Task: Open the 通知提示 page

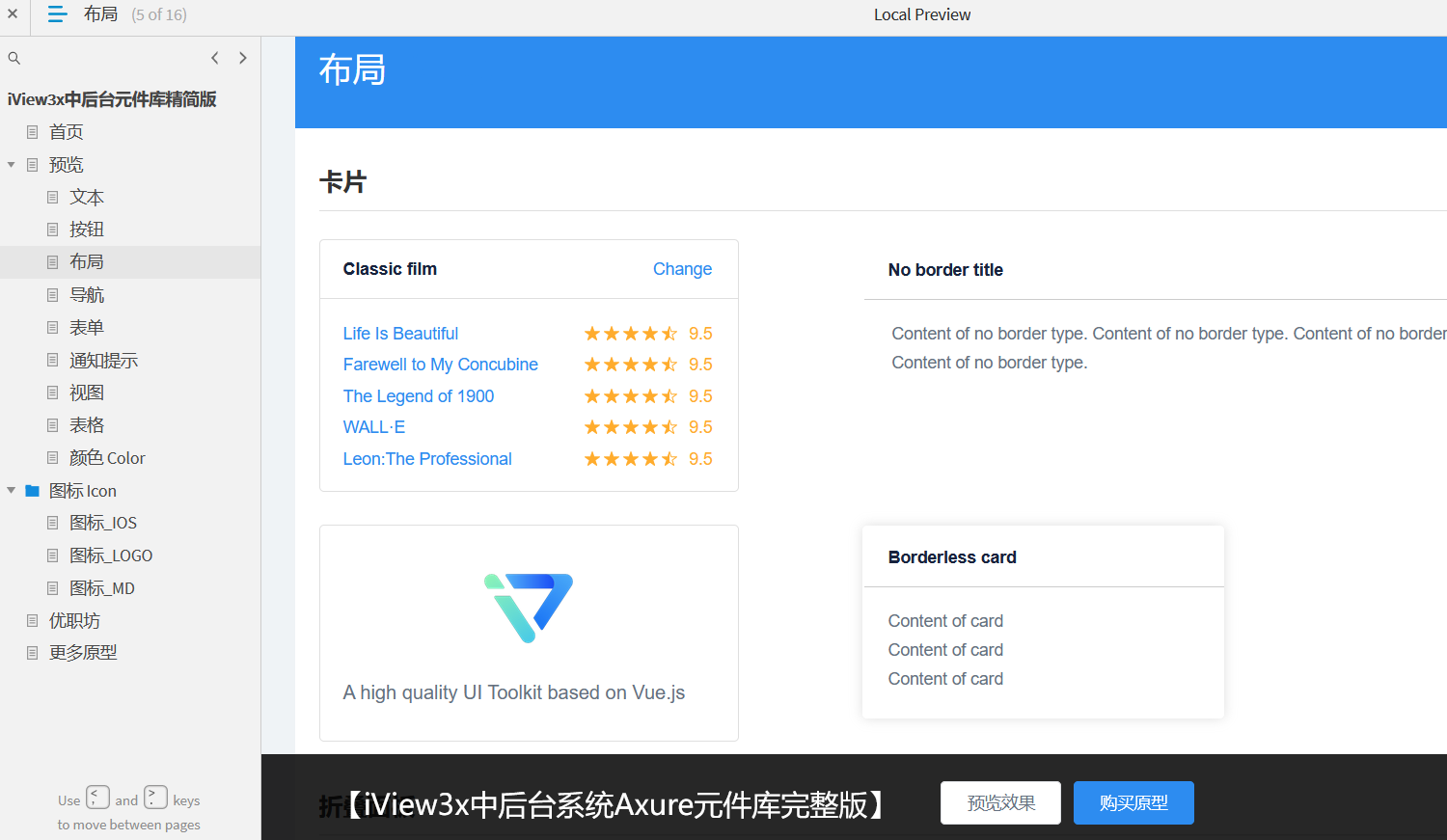Action: coord(104,361)
